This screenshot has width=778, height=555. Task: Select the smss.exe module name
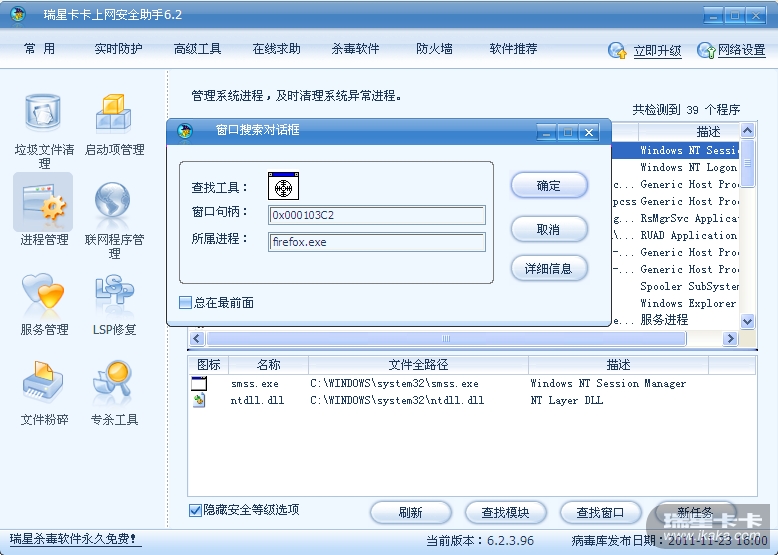pyautogui.click(x=255, y=383)
